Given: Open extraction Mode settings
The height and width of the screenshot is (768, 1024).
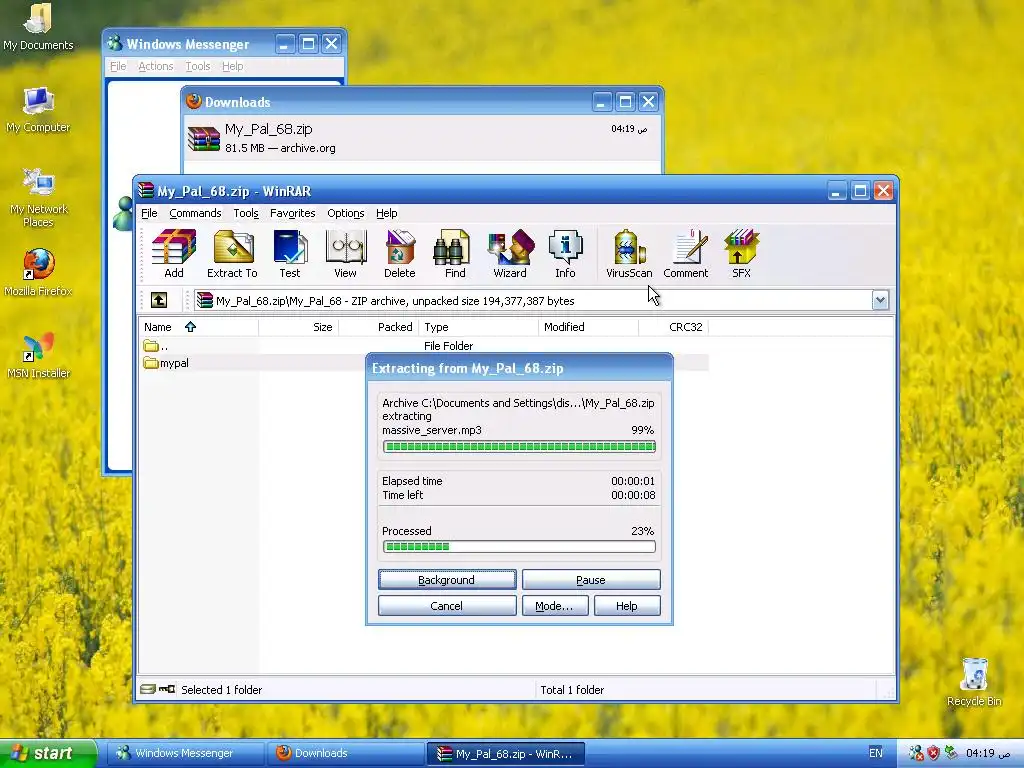Looking at the screenshot, I should (554, 606).
